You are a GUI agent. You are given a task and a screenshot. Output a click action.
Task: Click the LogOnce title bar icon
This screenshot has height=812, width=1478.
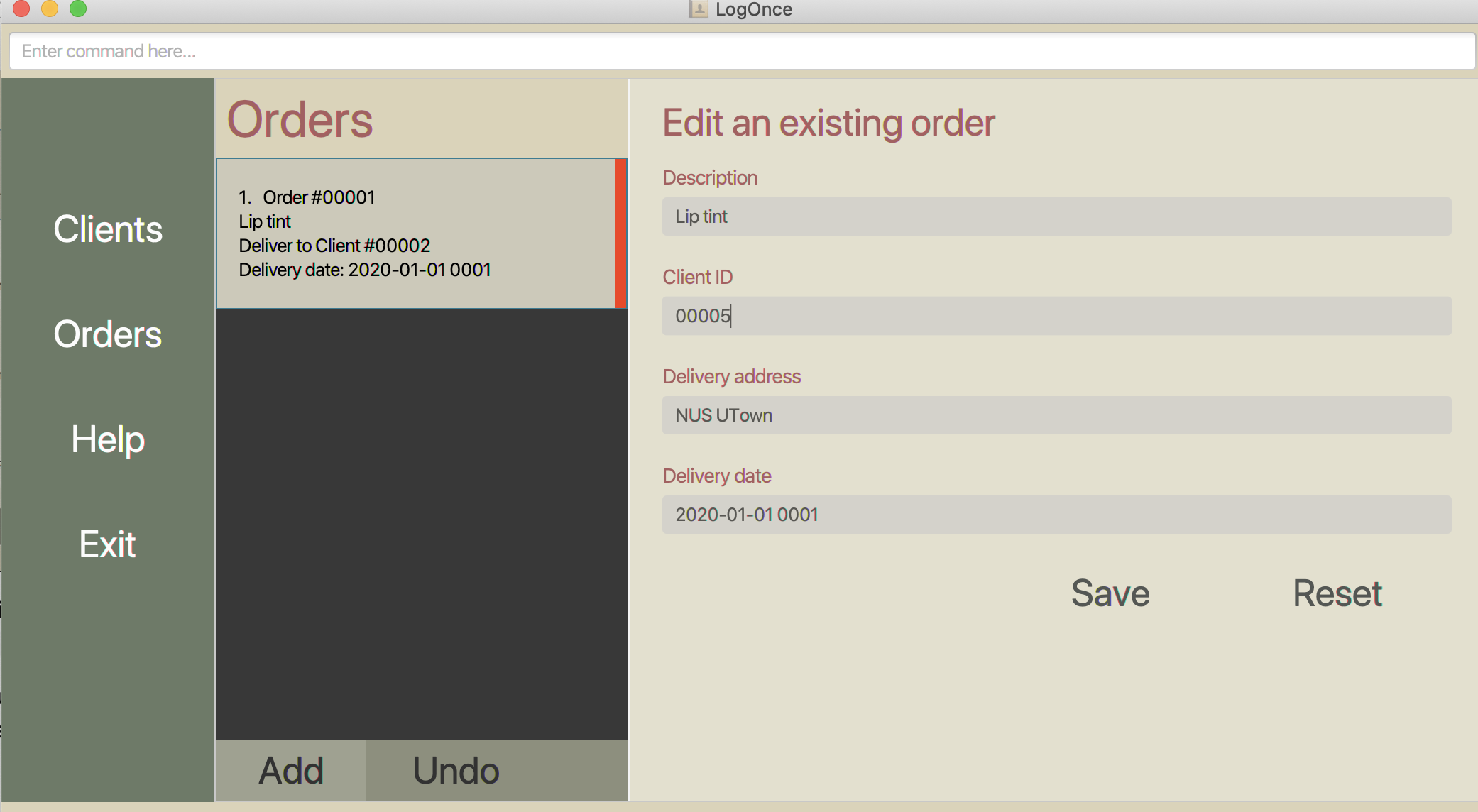[699, 9]
